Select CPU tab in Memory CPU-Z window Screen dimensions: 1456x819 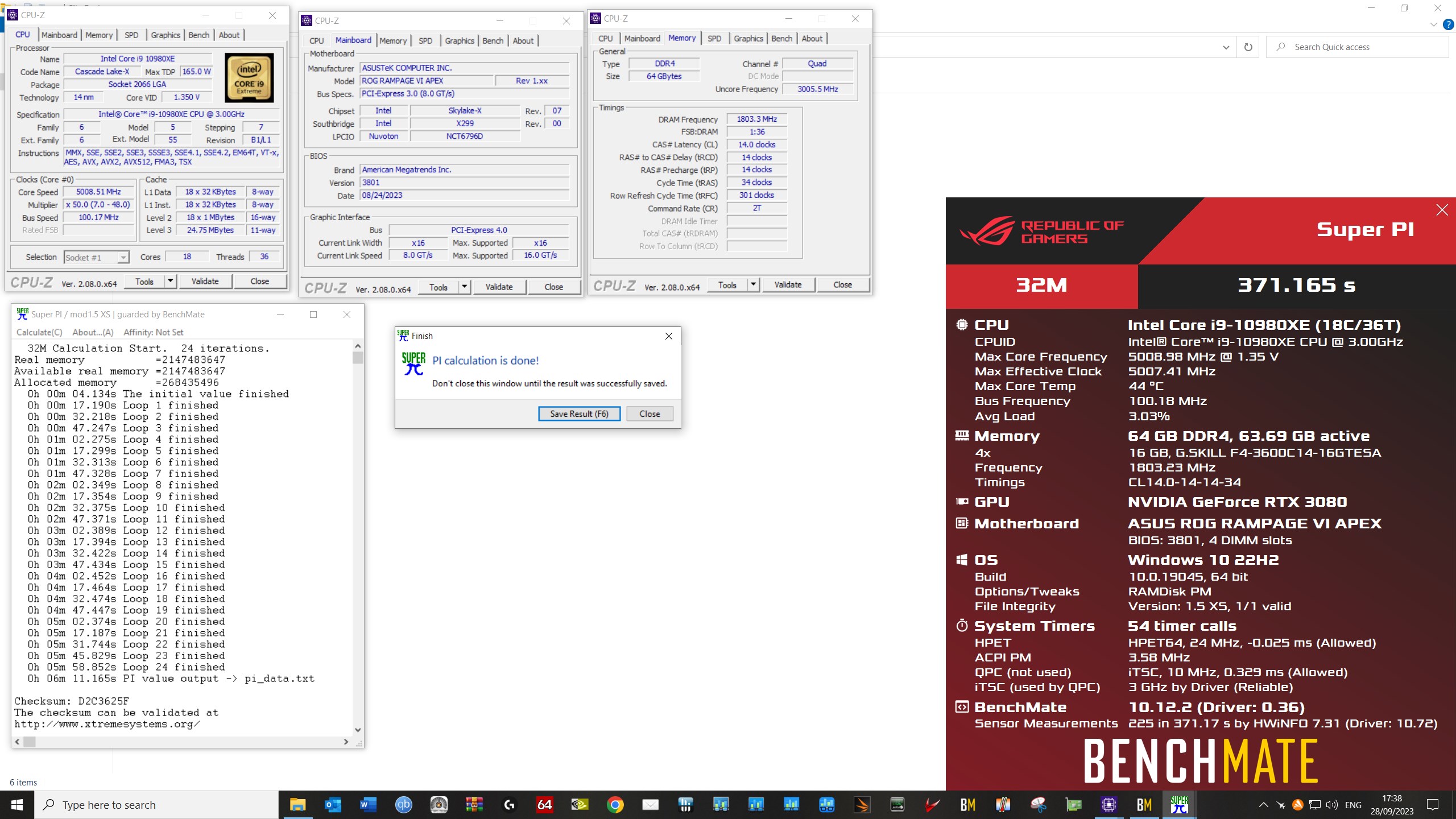click(605, 38)
